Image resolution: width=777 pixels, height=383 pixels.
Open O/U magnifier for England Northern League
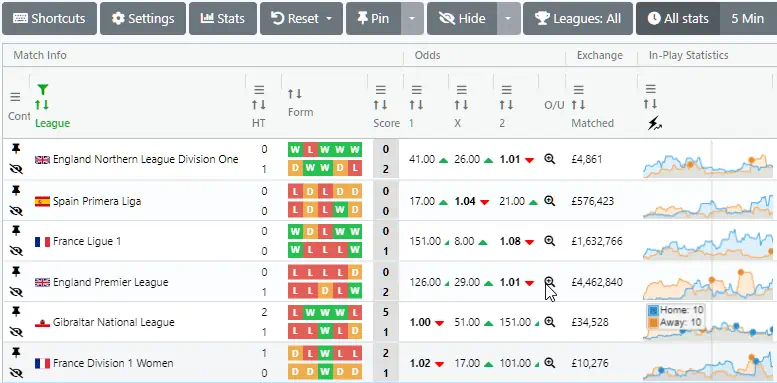pos(549,159)
